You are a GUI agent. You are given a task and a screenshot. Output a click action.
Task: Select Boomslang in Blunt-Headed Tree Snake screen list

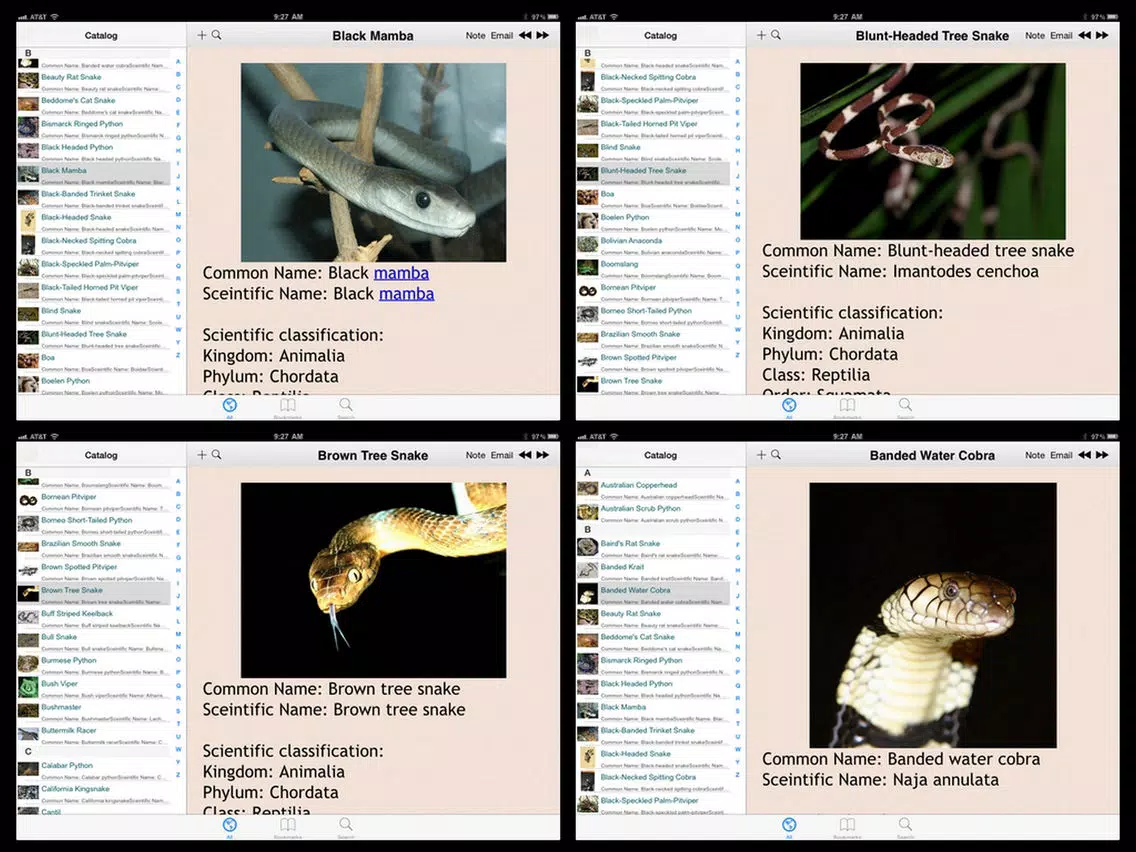tap(653, 269)
